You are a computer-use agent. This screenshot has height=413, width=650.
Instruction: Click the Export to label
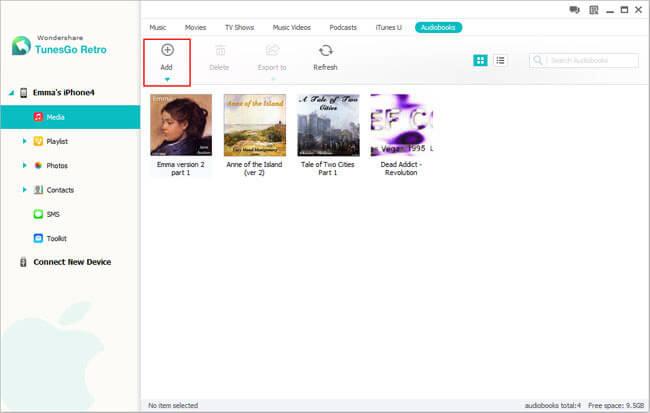(x=272, y=67)
